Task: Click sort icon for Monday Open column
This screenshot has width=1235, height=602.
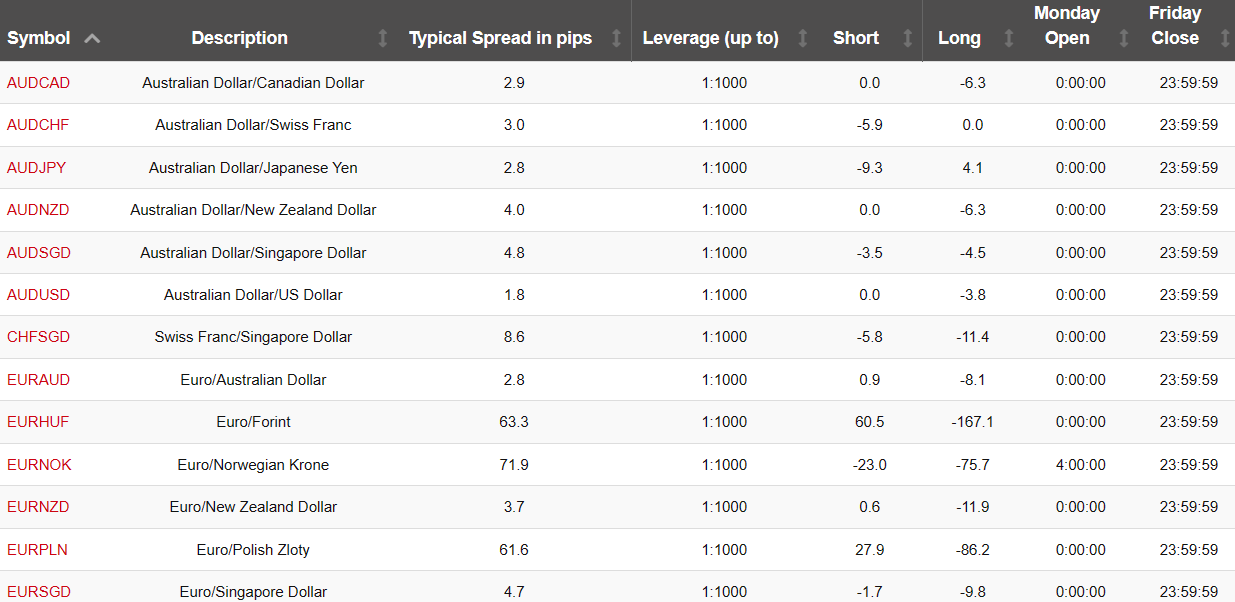Action: (x=1118, y=38)
